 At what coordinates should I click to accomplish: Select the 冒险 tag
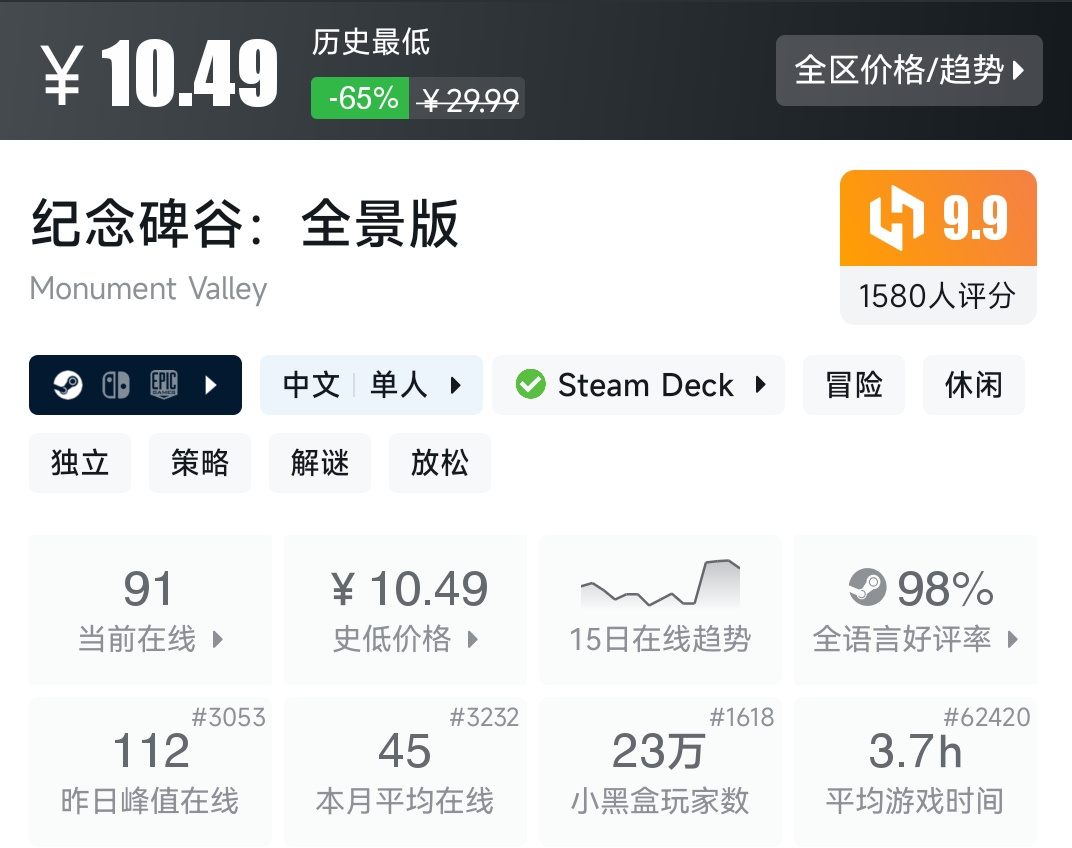pos(854,385)
